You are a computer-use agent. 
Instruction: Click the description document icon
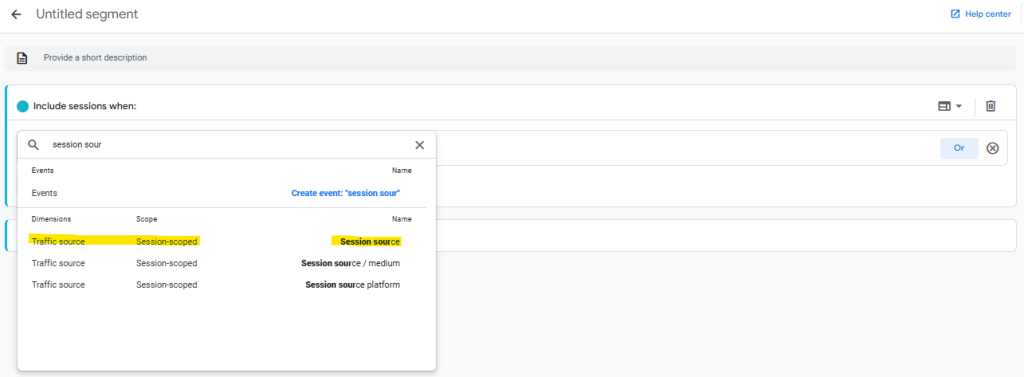pyautogui.click(x=22, y=58)
